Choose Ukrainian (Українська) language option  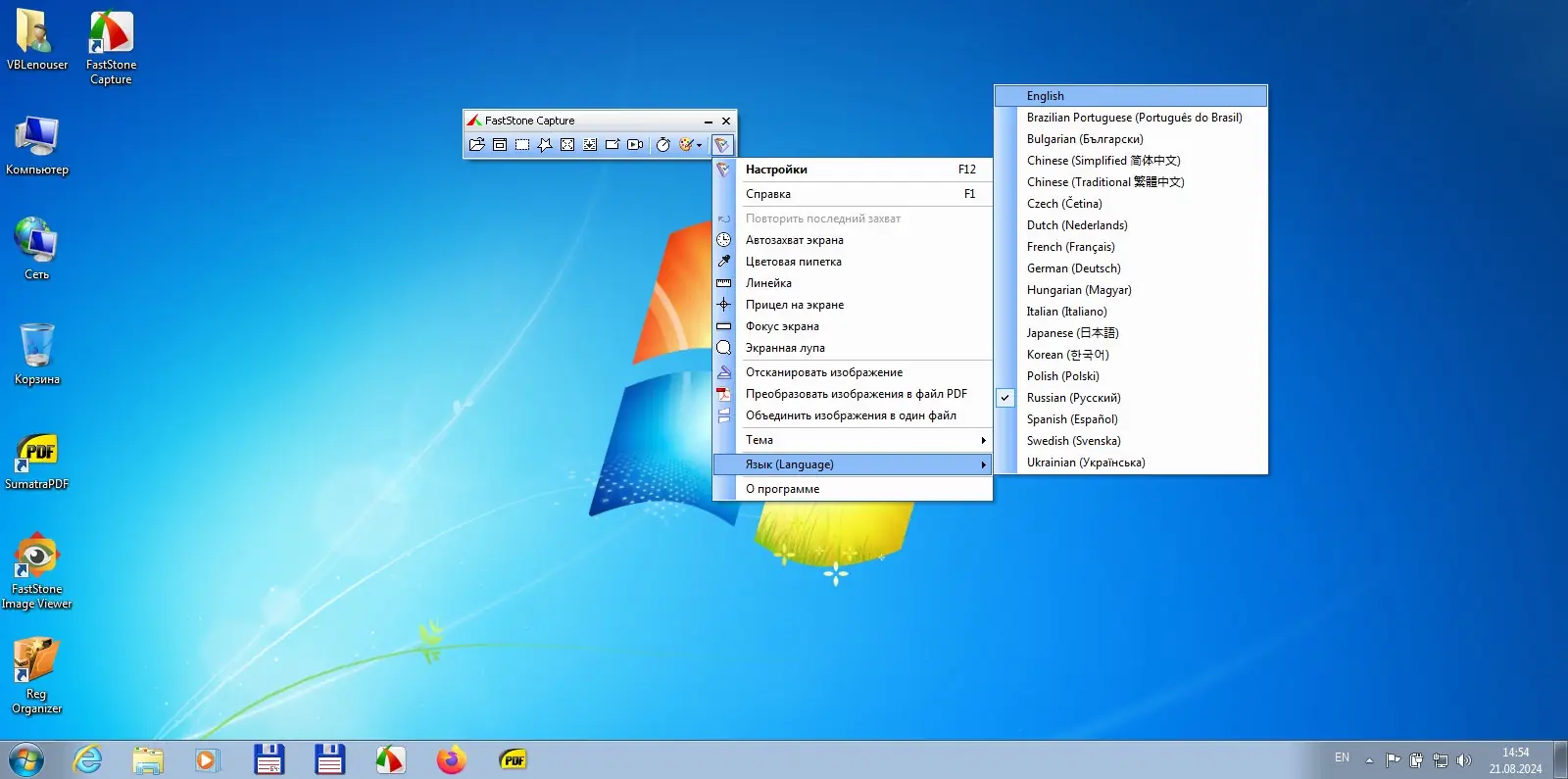pos(1085,463)
